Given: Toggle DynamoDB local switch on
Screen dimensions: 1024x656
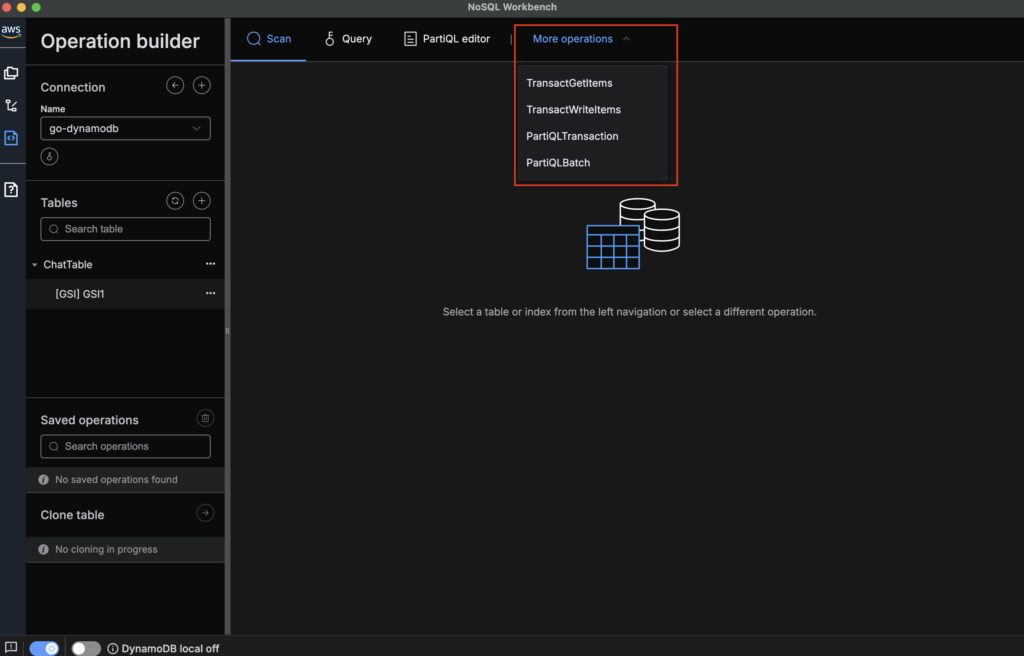Looking at the screenshot, I should click(x=86, y=648).
